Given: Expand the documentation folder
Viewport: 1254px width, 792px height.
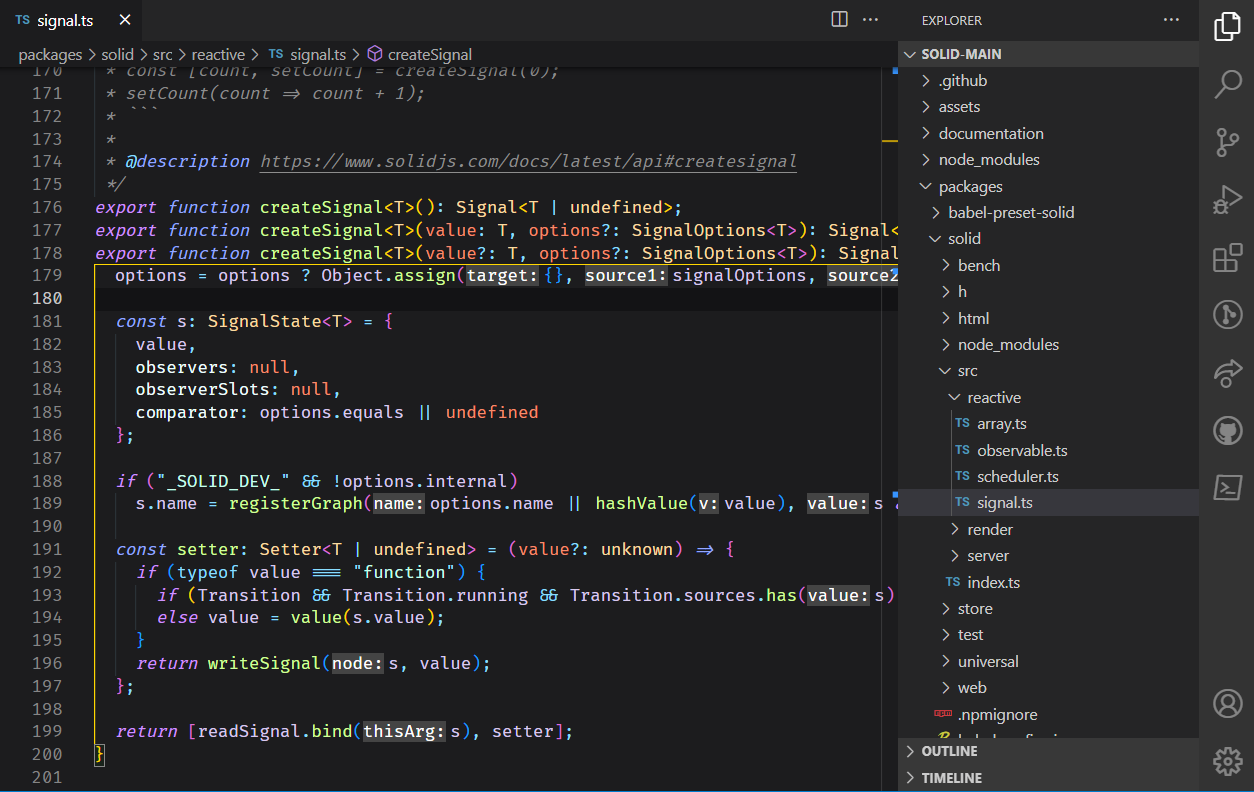Looking at the screenshot, I should coord(1048,133).
